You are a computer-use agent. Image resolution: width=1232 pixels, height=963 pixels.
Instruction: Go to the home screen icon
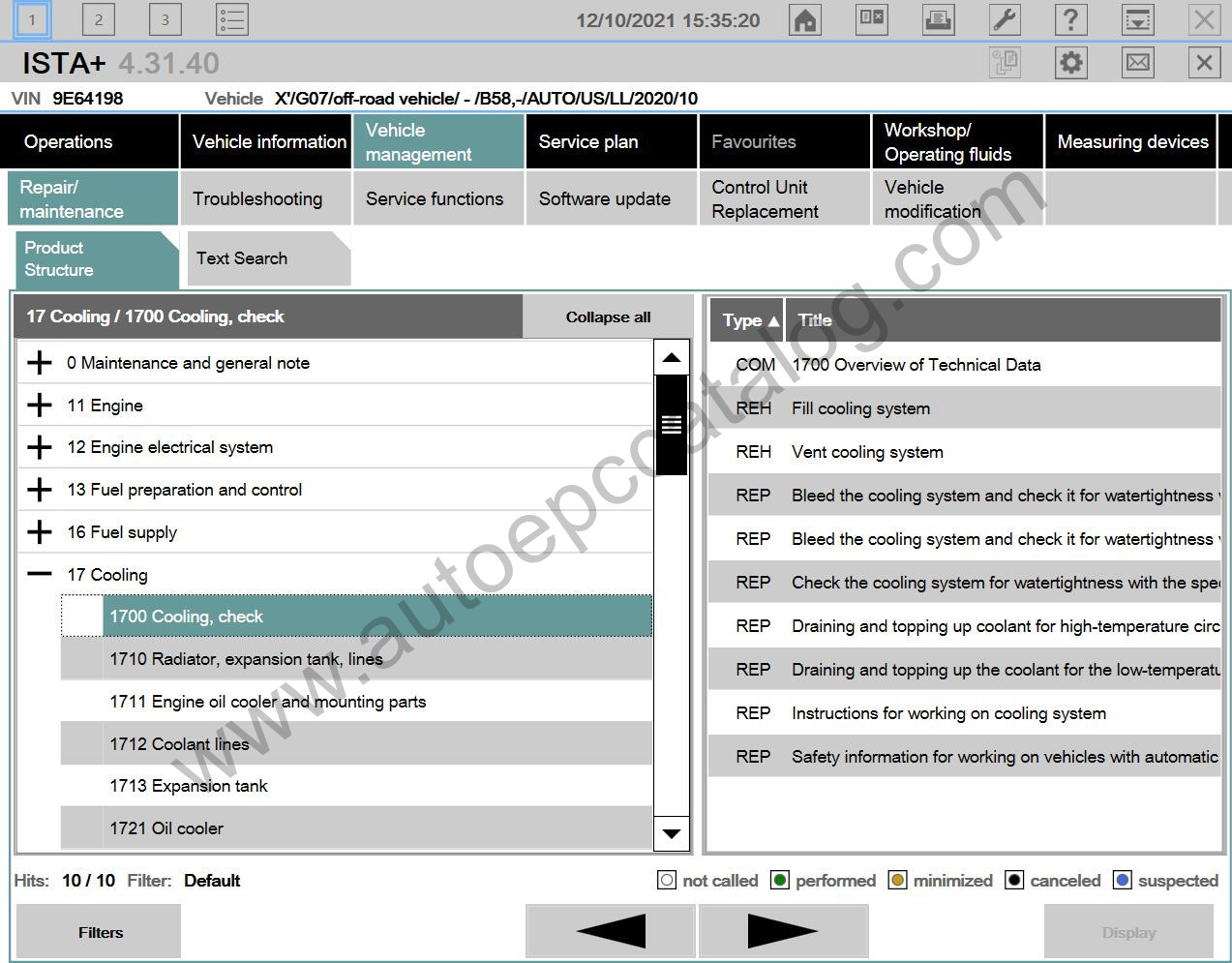click(x=804, y=19)
